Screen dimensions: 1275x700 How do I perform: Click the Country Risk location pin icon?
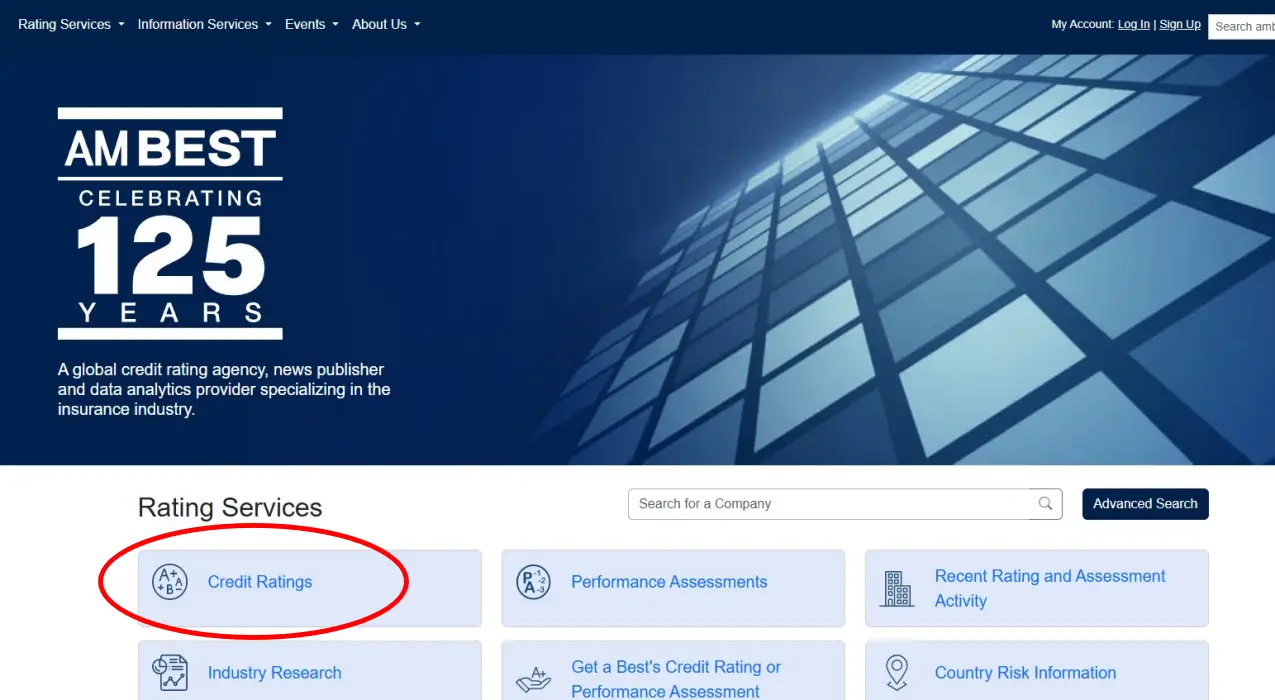pyautogui.click(x=897, y=673)
